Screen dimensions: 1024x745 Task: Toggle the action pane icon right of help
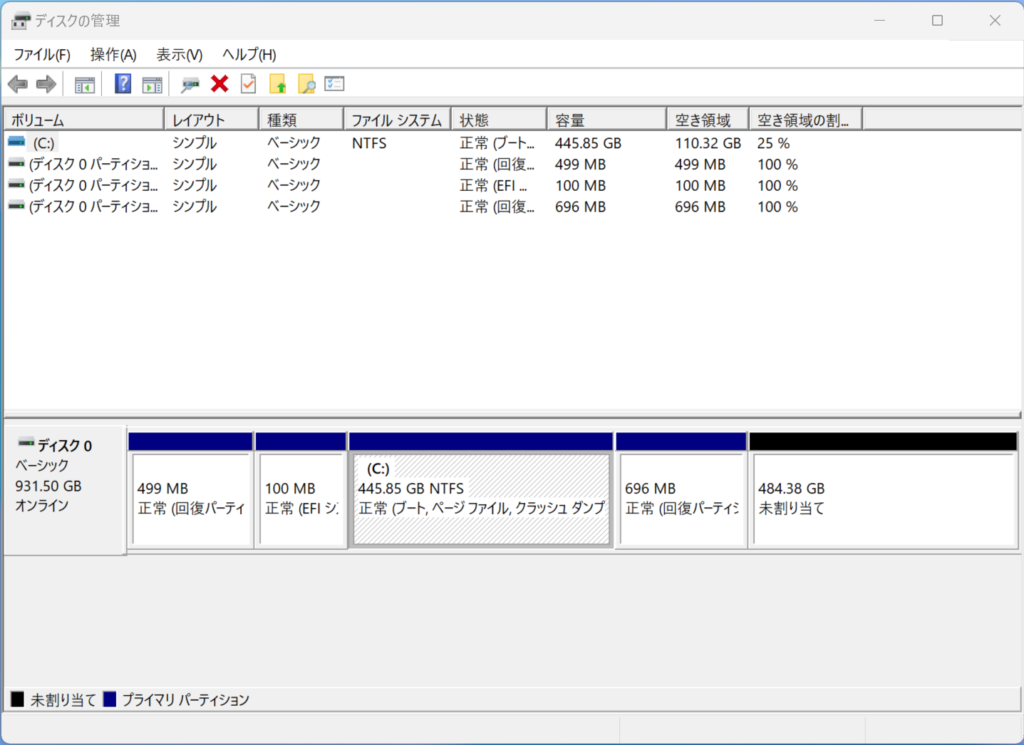(x=152, y=84)
